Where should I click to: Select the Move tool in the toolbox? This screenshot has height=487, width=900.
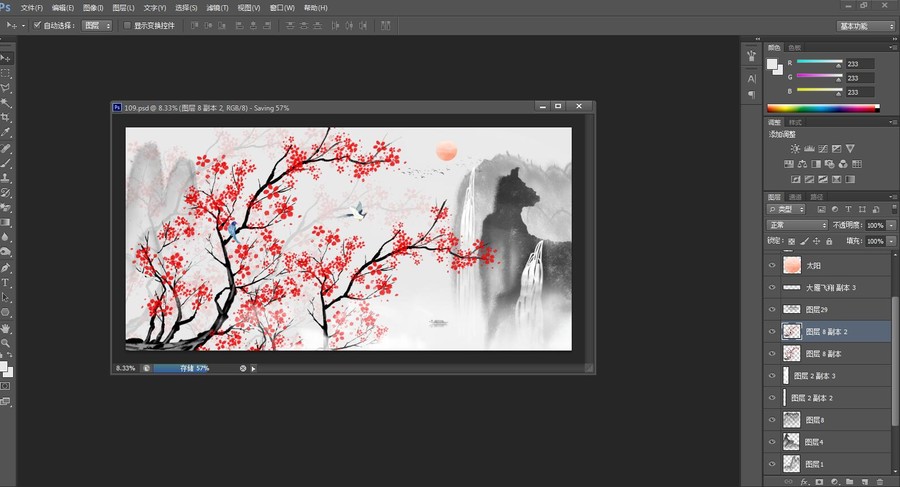coord(6,59)
